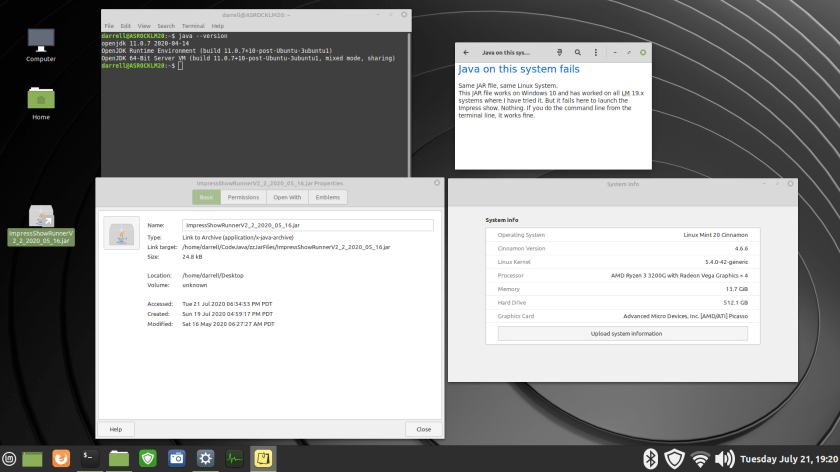Open the terminal launcher in the panel
Viewport: 840px width, 472px height.
pos(90,459)
